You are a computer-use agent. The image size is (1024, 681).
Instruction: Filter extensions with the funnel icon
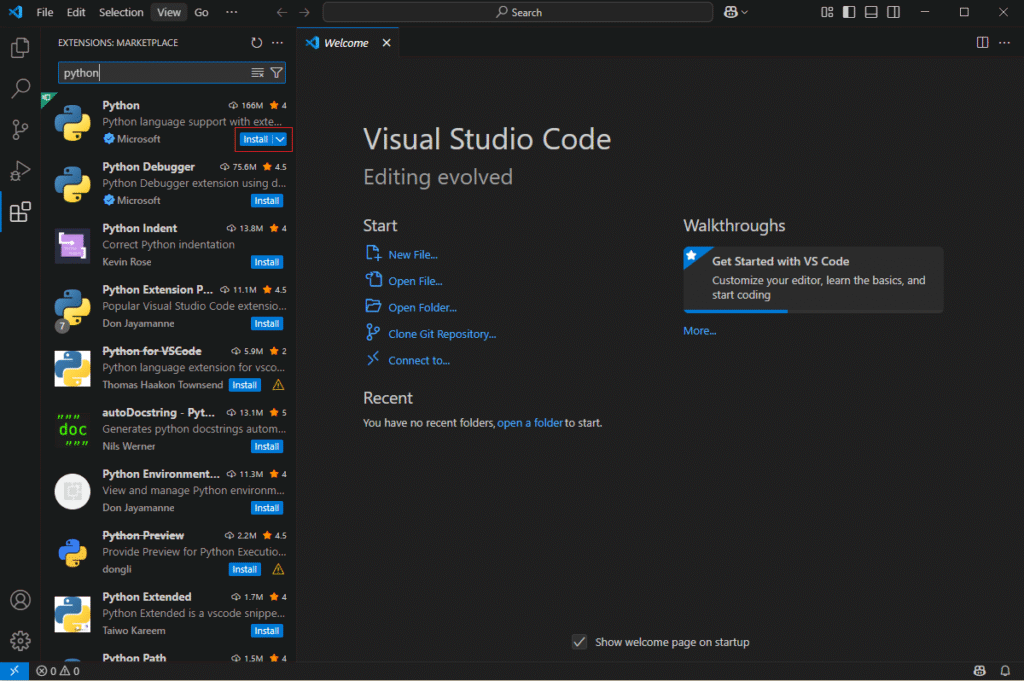pyautogui.click(x=277, y=72)
